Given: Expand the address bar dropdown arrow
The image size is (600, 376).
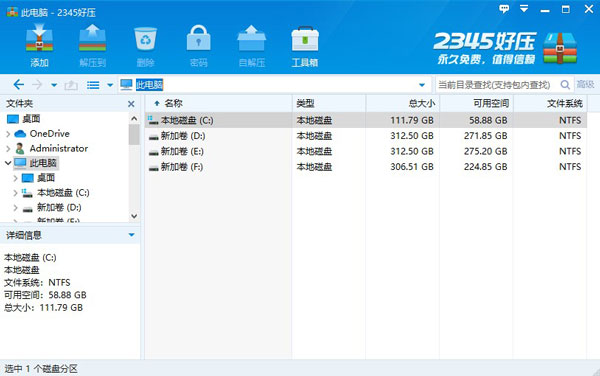Looking at the screenshot, I should [x=422, y=85].
